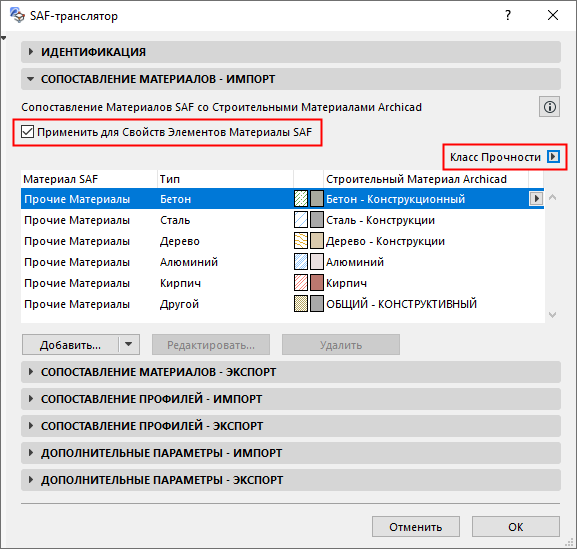Click the Кирпич surface color swatch
Image resolution: width=577 pixels, height=549 pixels.
coord(317,283)
